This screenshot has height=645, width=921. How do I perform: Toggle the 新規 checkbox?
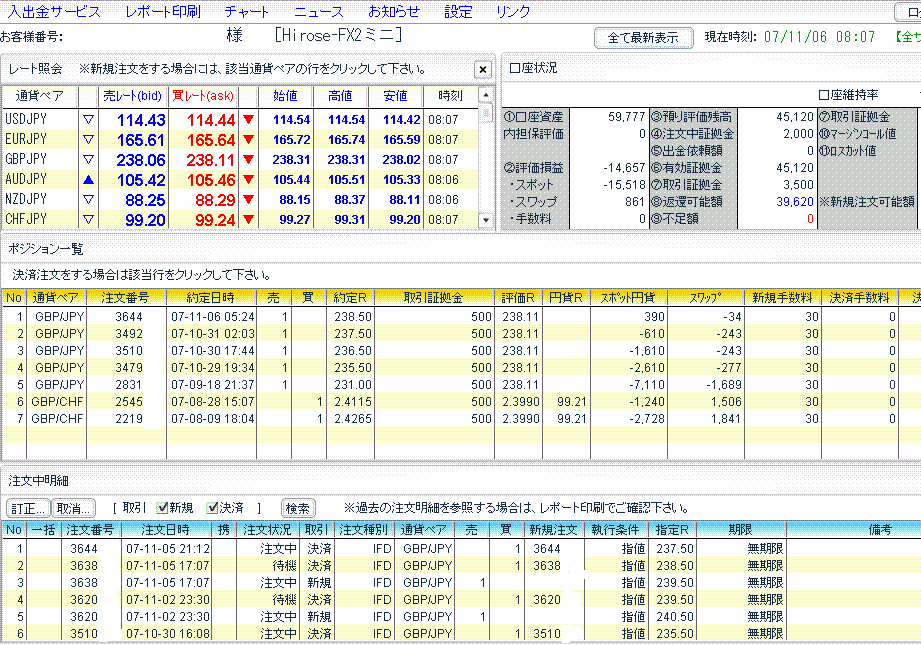point(163,508)
